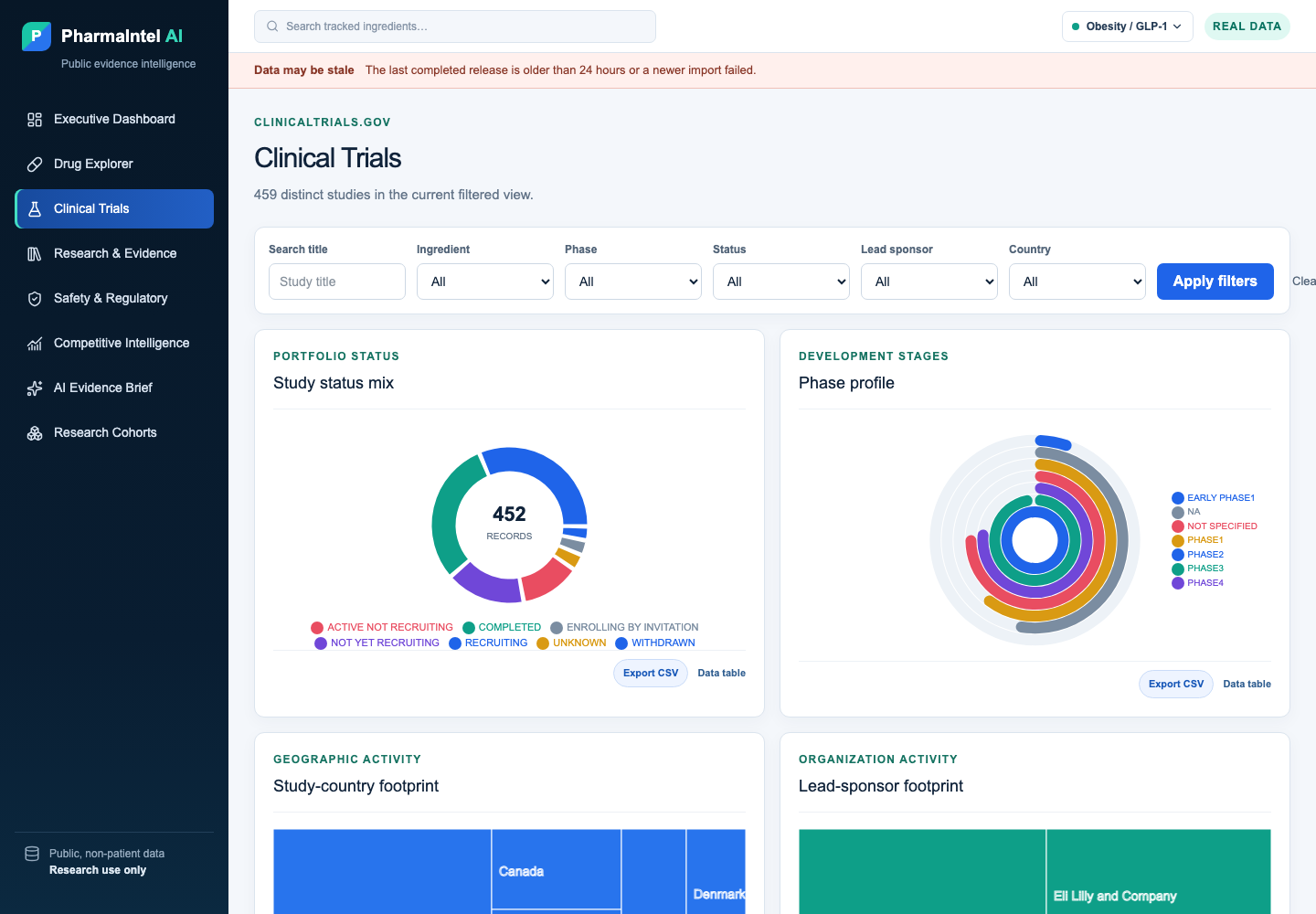Screen dimensions: 1316x914
Task: Toggle RECRUITING legend swatch
Action: [x=455, y=643]
